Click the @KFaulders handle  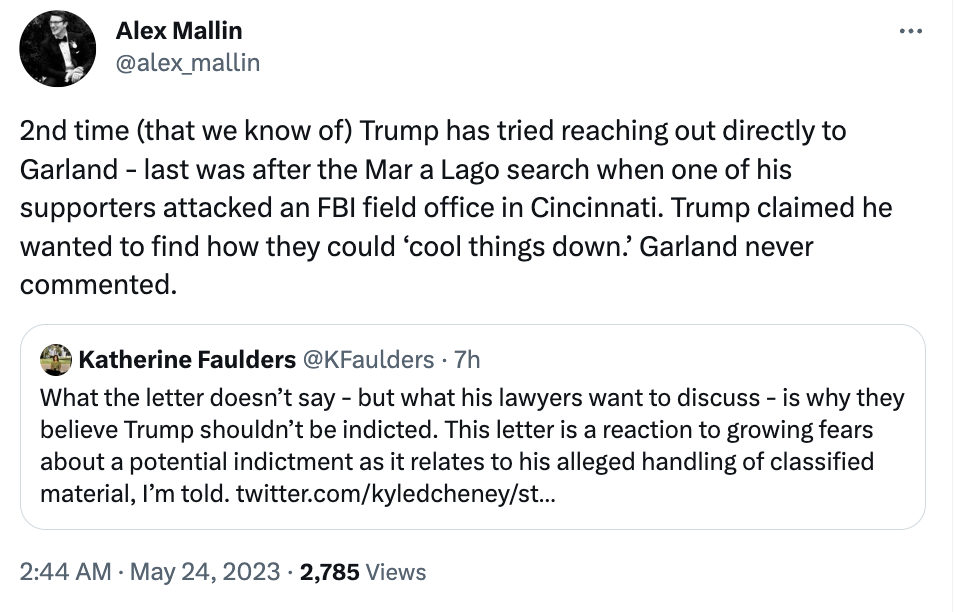pos(369,359)
